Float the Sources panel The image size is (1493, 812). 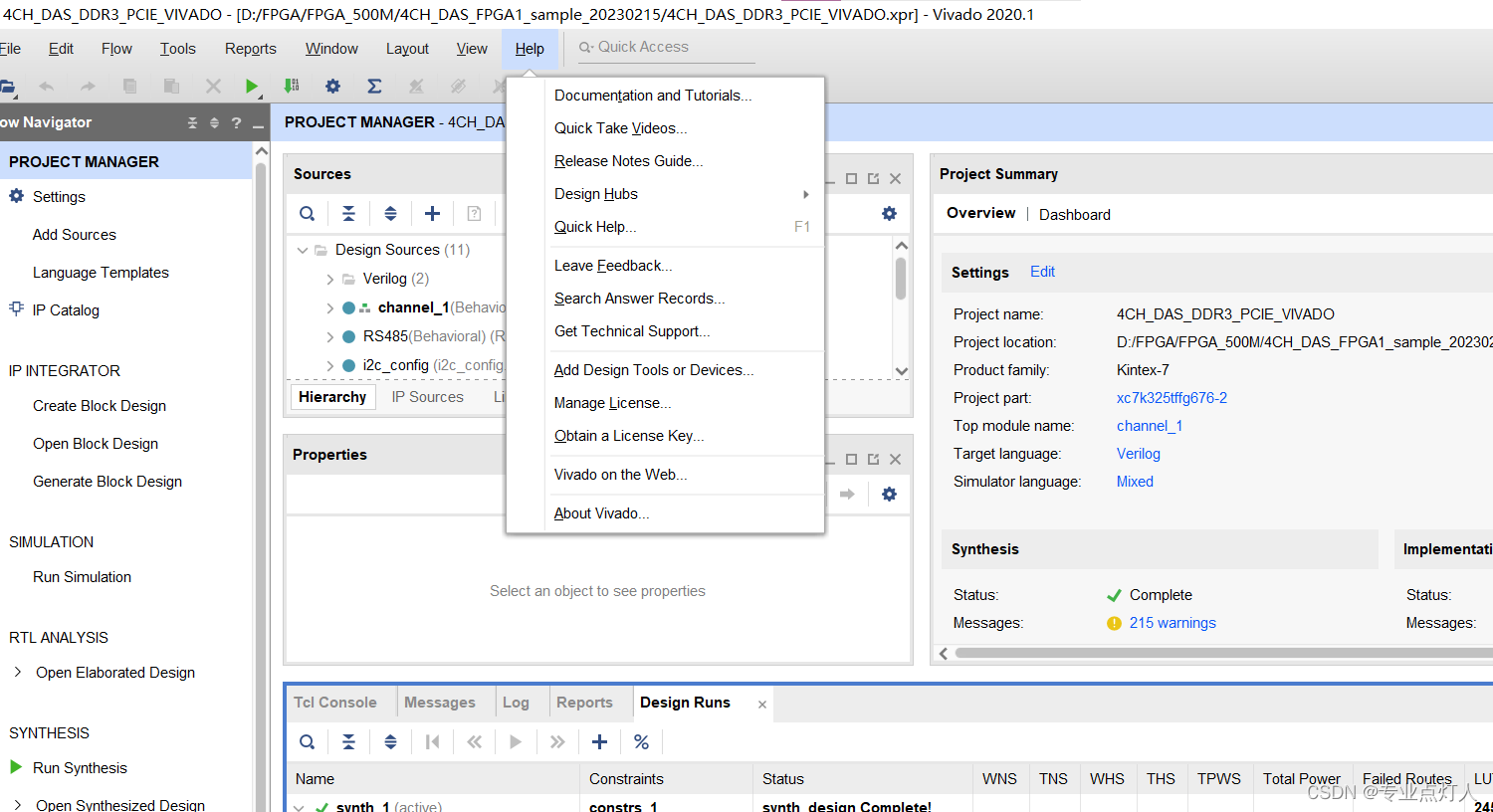click(873, 178)
